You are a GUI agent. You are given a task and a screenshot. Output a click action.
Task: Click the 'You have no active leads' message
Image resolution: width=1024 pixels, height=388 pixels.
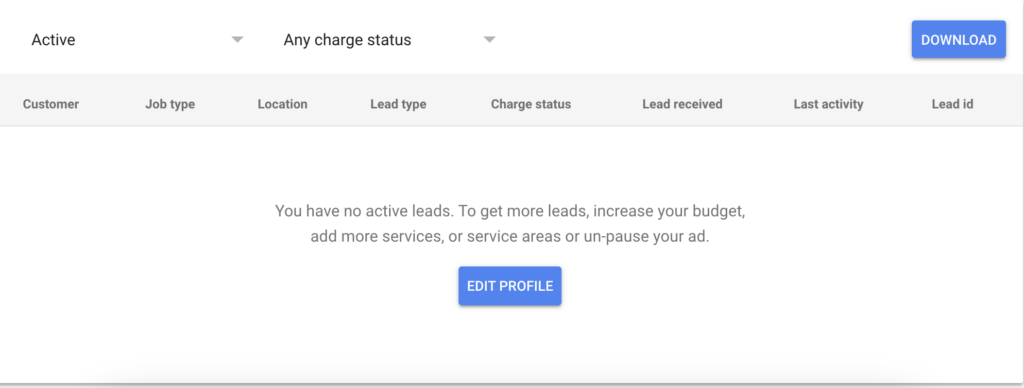[x=510, y=224]
